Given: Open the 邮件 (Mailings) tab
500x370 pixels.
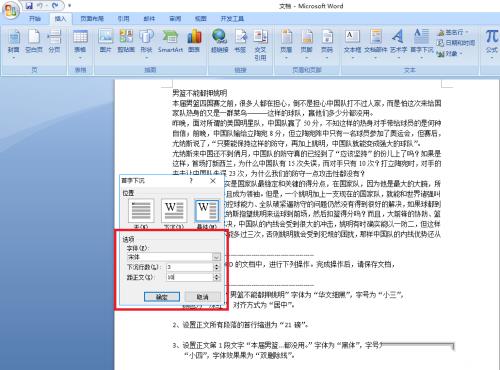Looking at the screenshot, I should (x=149, y=19).
